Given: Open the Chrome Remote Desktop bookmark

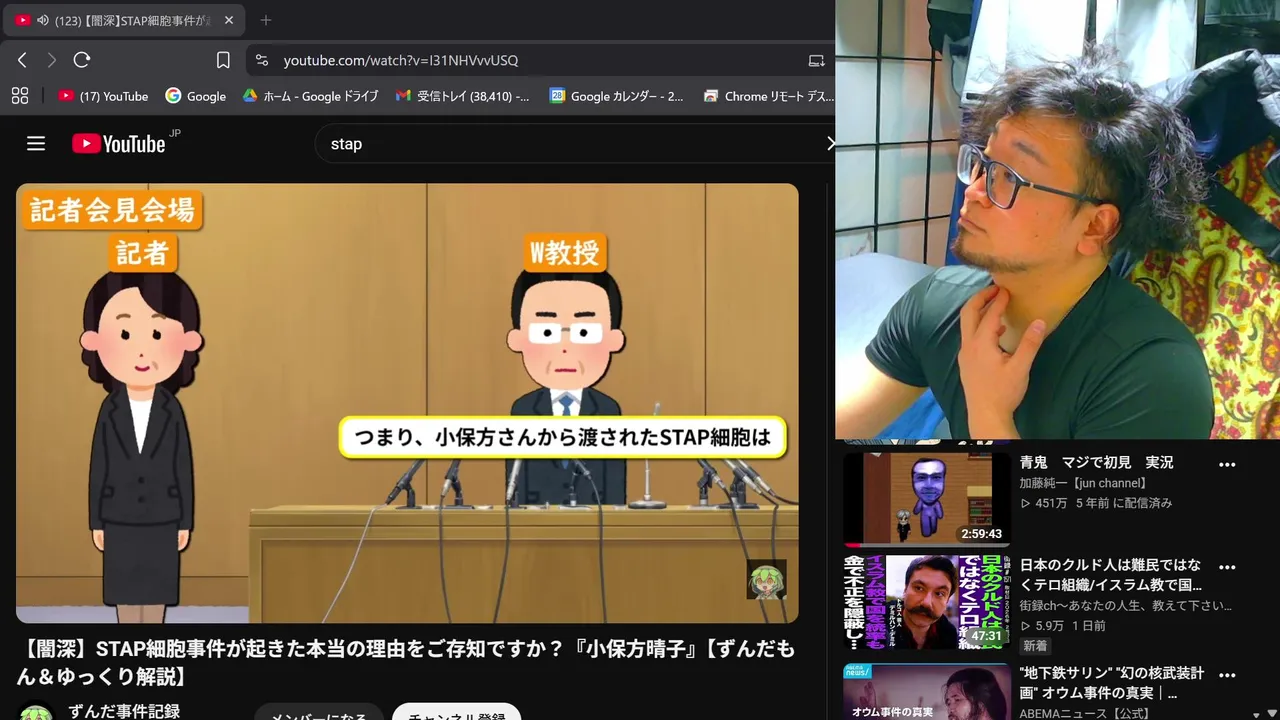Looking at the screenshot, I should pos(768,96).
